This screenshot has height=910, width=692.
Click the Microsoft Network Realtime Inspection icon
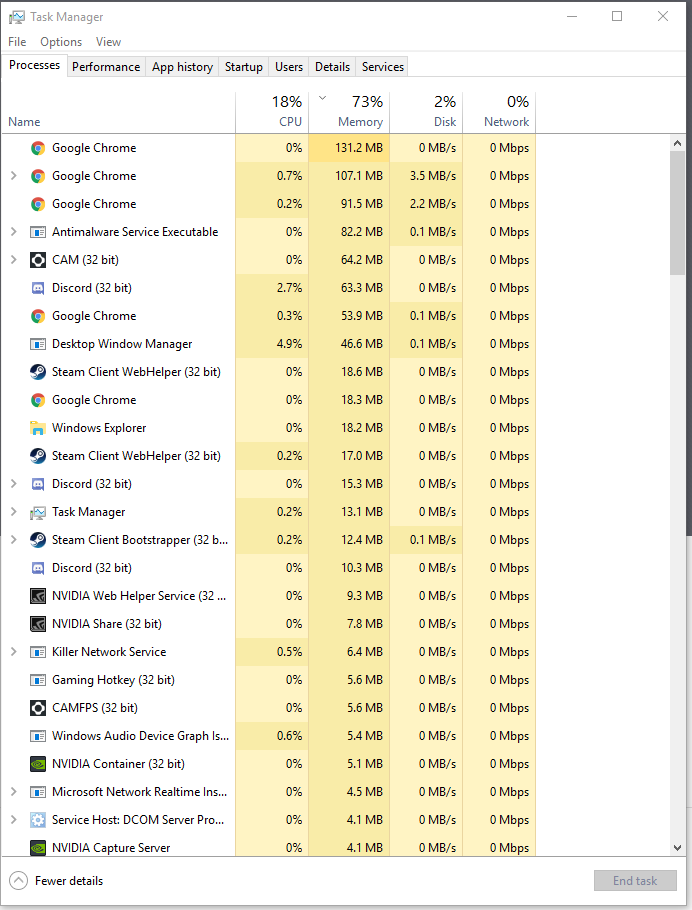tap(38, 792)
